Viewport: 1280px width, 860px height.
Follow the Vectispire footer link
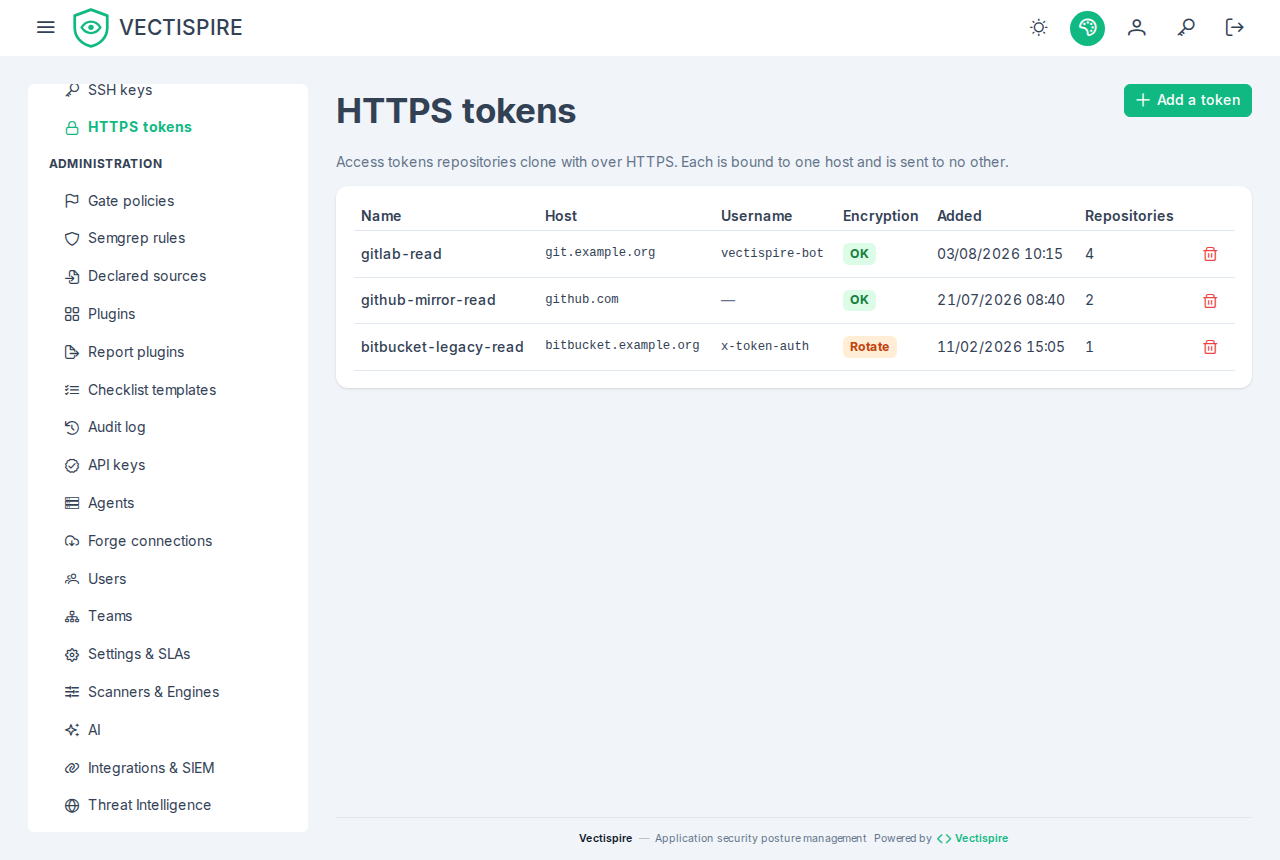click(x=972, y=838)
